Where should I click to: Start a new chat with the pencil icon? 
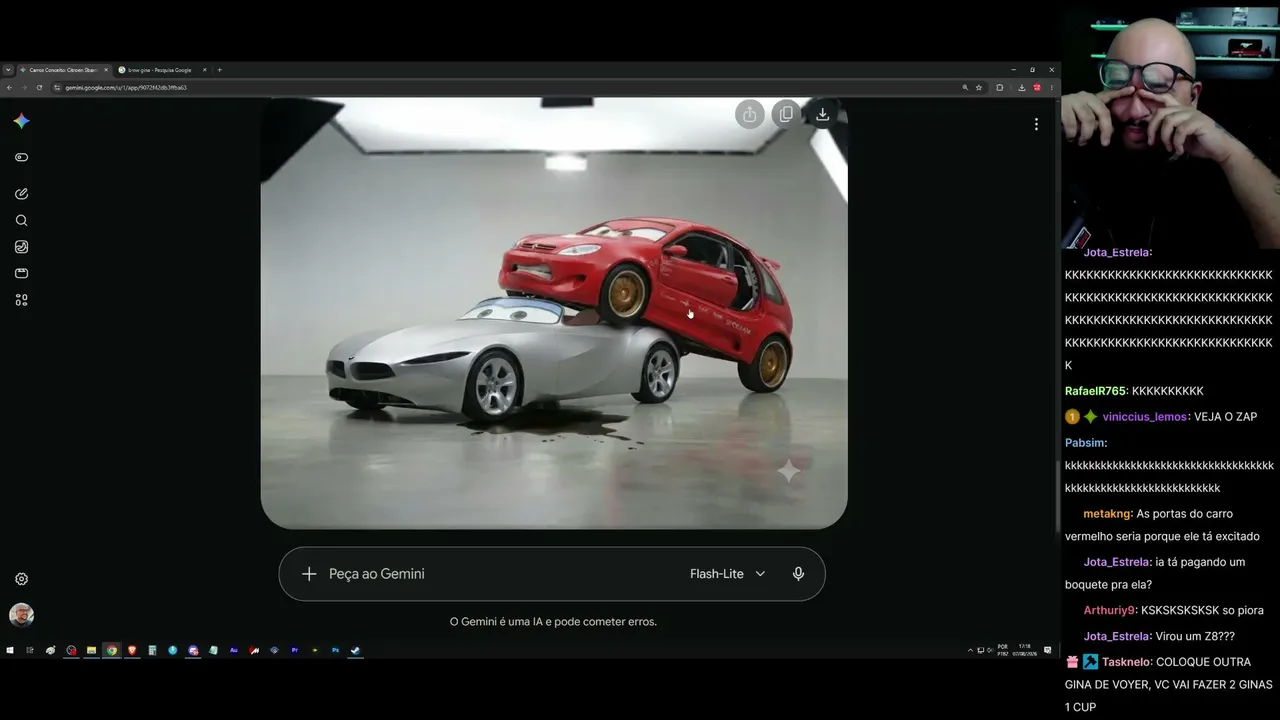21,194
